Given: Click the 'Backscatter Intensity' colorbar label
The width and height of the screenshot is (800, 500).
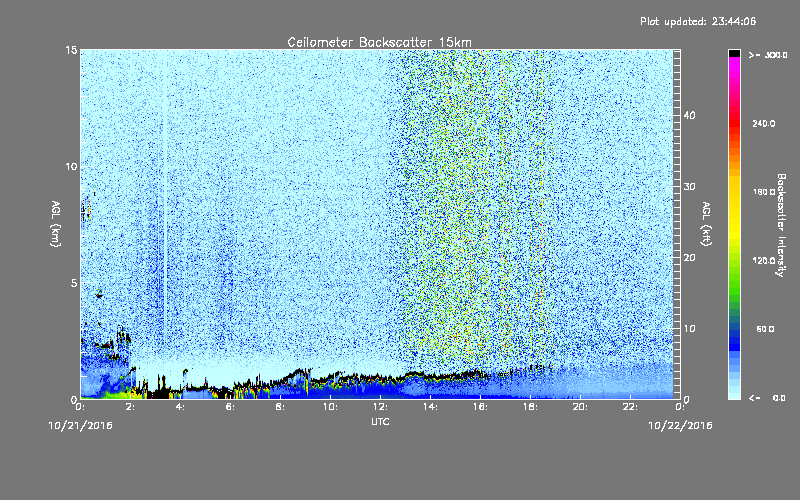Looking at the screenshot, I should coord(781,225).
